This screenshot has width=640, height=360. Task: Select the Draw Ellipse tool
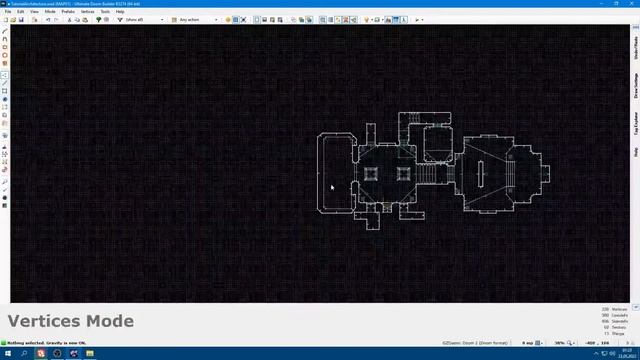5,56
